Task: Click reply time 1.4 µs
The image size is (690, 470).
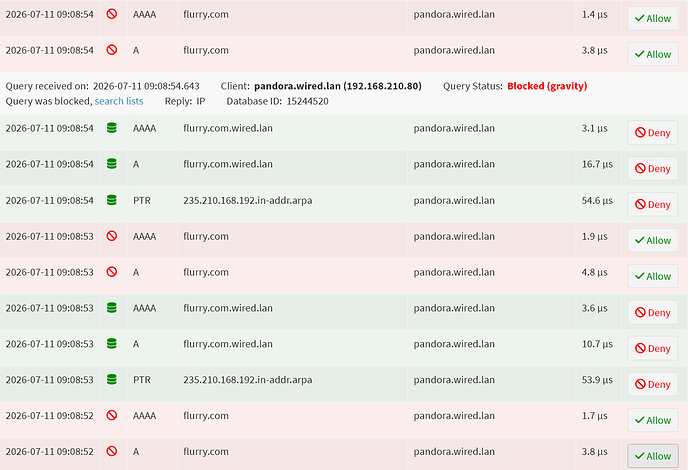Action: point(595,15)
